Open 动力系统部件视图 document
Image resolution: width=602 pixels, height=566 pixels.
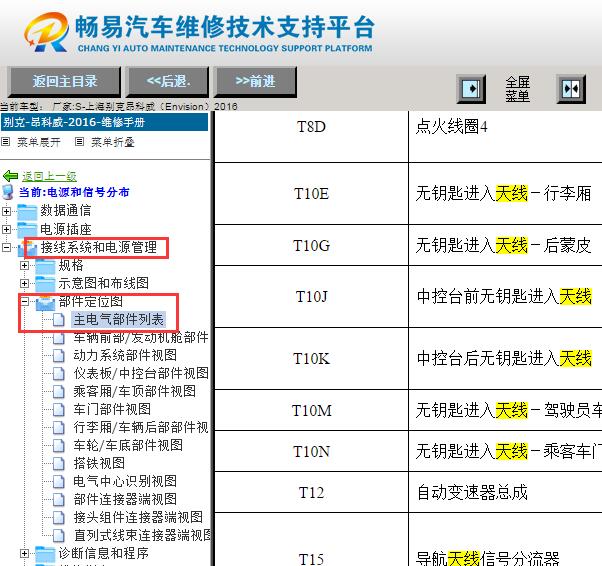click(x=125, y=355)
